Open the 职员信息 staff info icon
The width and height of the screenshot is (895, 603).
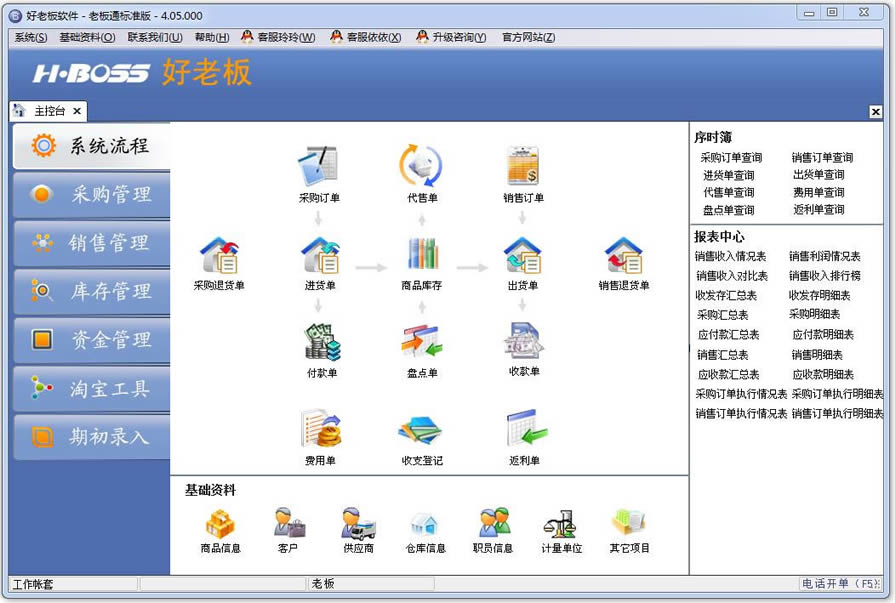[x=493, y=523]
